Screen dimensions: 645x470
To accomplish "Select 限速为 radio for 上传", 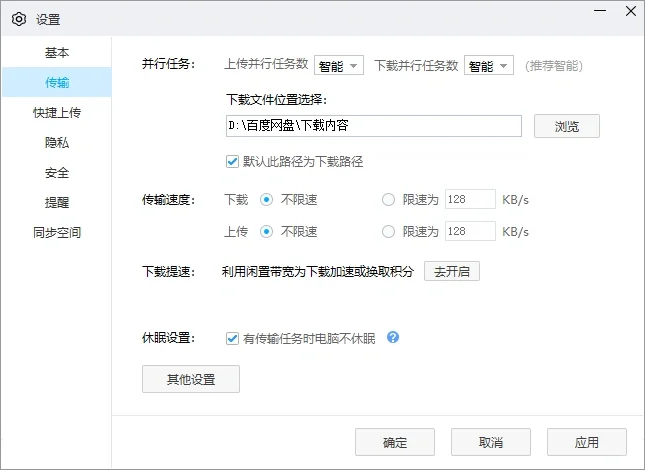I will pyautogui.click(x=388, y=232).
